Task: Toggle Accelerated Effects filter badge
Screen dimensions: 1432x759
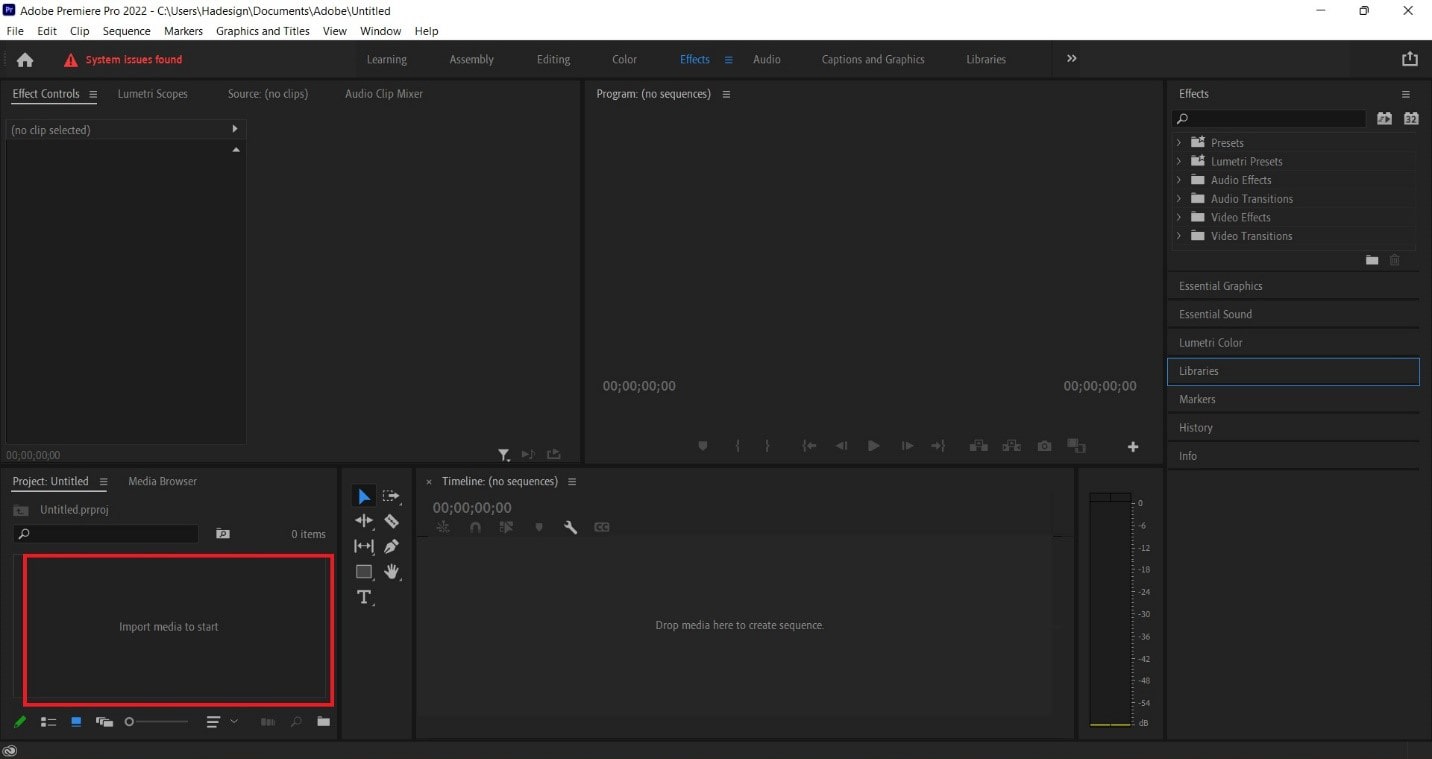Action: click(x=1384, y=118)
